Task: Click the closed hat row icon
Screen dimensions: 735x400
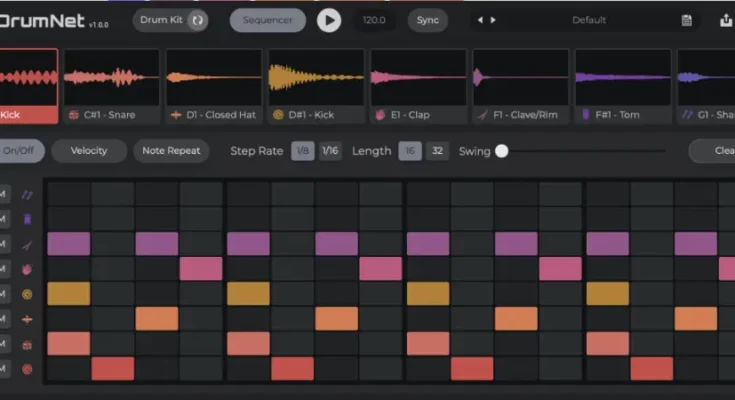Action: [28, 319]
